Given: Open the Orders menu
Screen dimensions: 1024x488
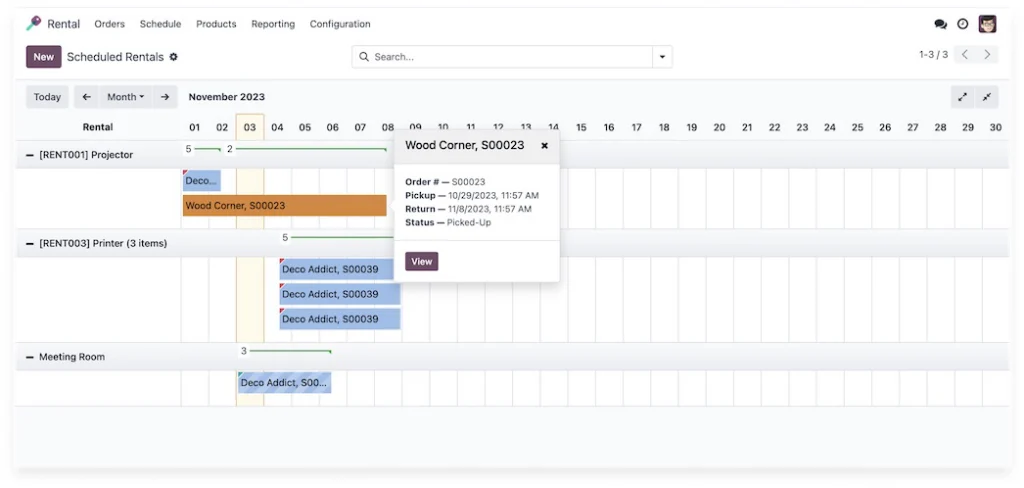Looking at the screenshot, I should click(109, 24).
